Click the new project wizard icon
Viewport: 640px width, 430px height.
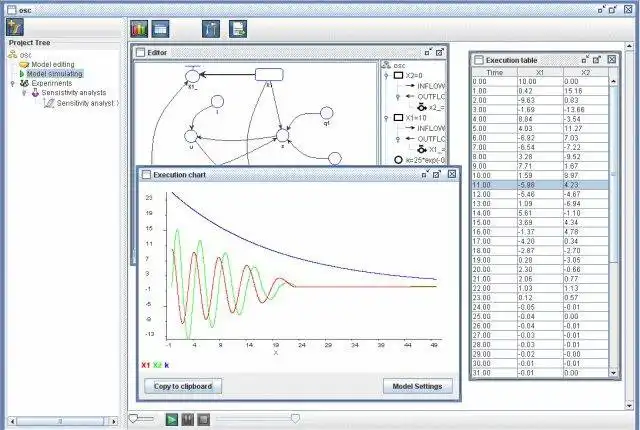coord(15,28)
